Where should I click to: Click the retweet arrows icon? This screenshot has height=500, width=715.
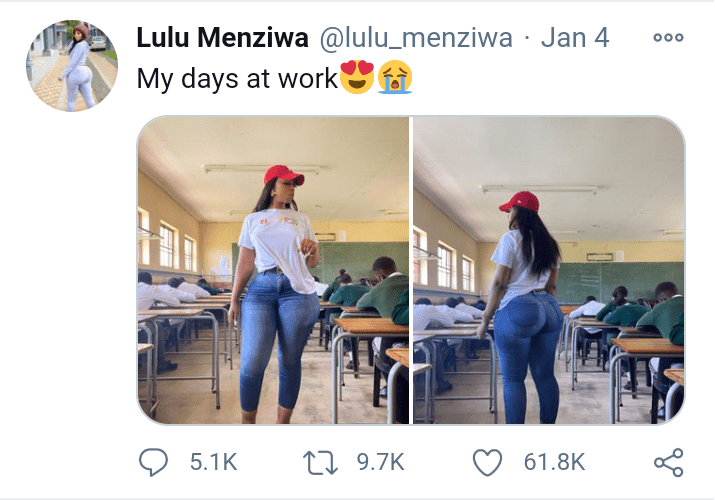tap(321, 463)
